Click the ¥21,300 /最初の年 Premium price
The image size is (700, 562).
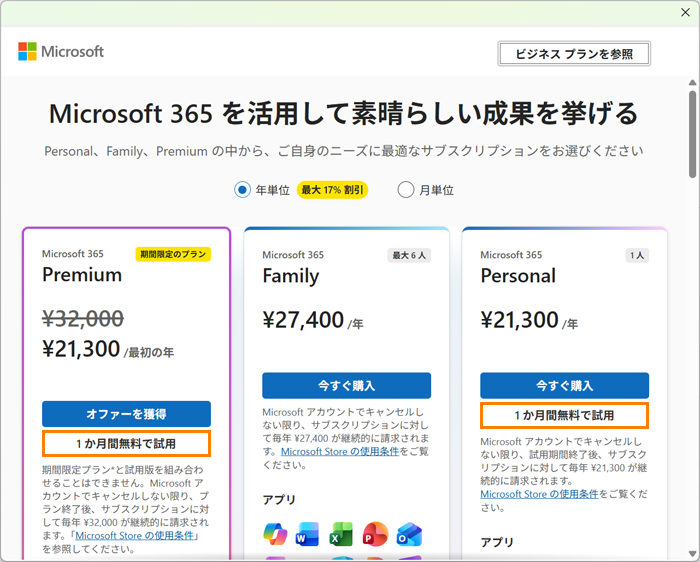click(x=108, y=349)
